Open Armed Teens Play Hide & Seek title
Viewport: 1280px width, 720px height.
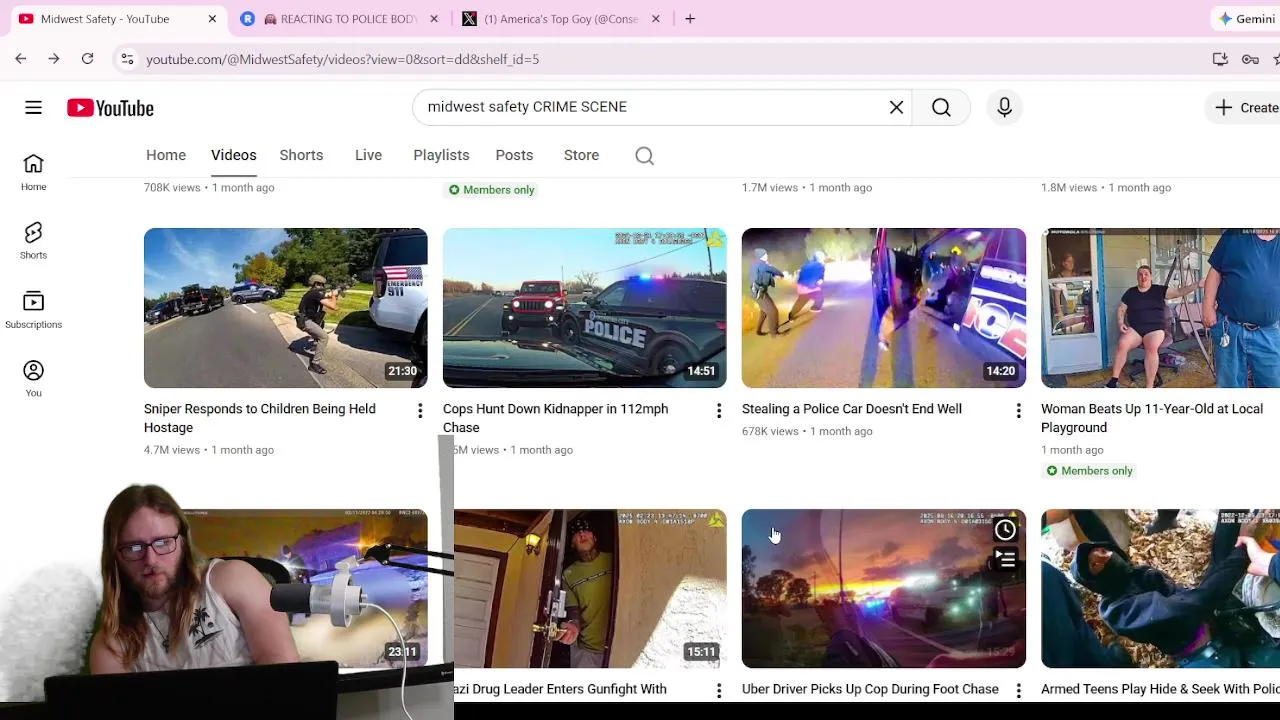1160,689
